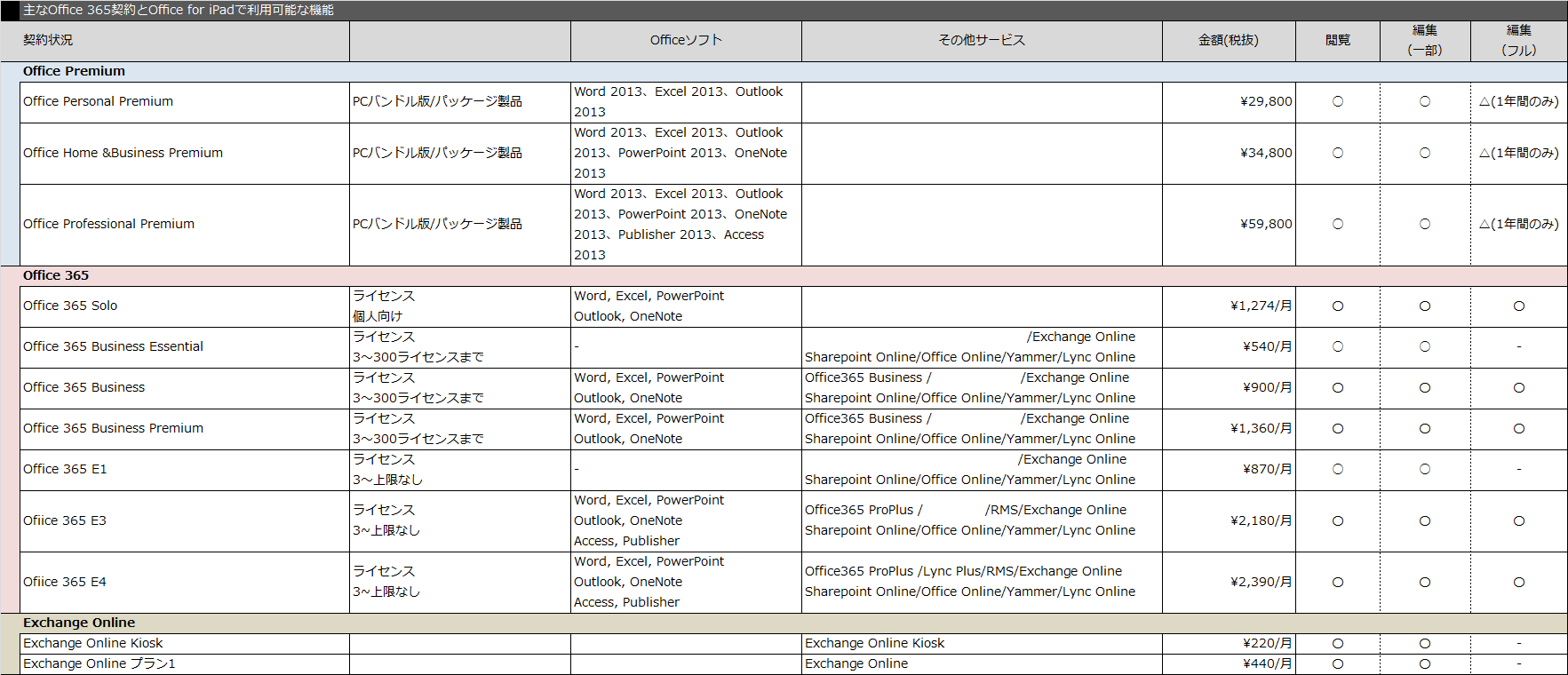This screenshot has height=675, width=1568.
Task: Select the ¥2,390/月 price cell
Action: pyautogui.click(x=1229, y=583)
